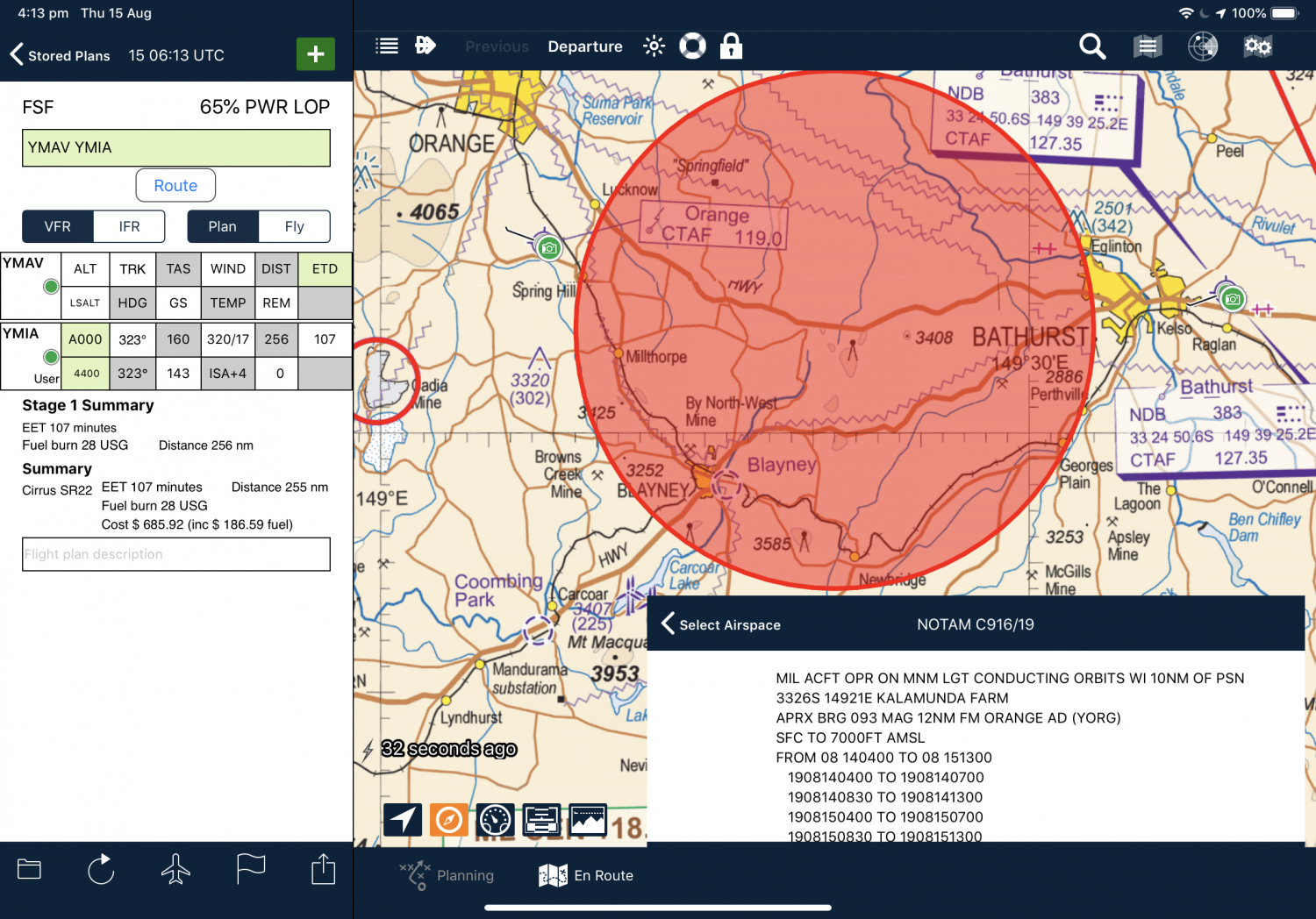Tap the orange compass icon on the map

click(448, 819)
